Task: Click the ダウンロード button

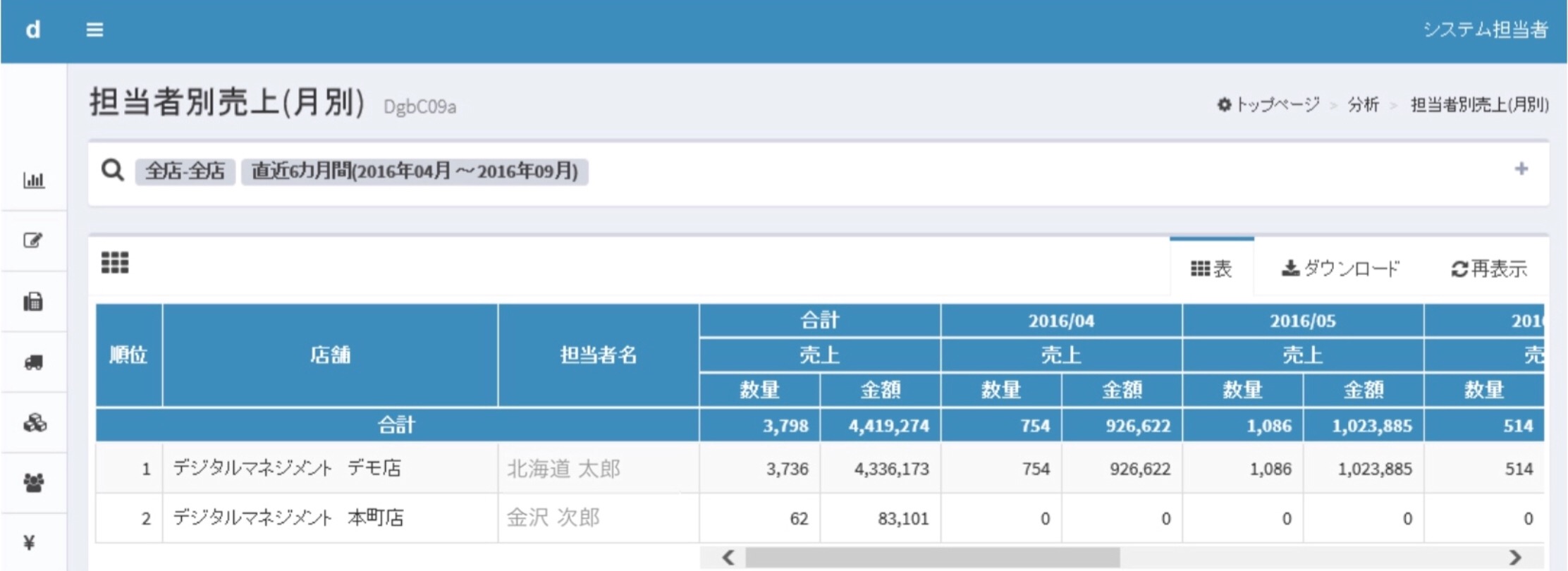Action: point(1340,269)
